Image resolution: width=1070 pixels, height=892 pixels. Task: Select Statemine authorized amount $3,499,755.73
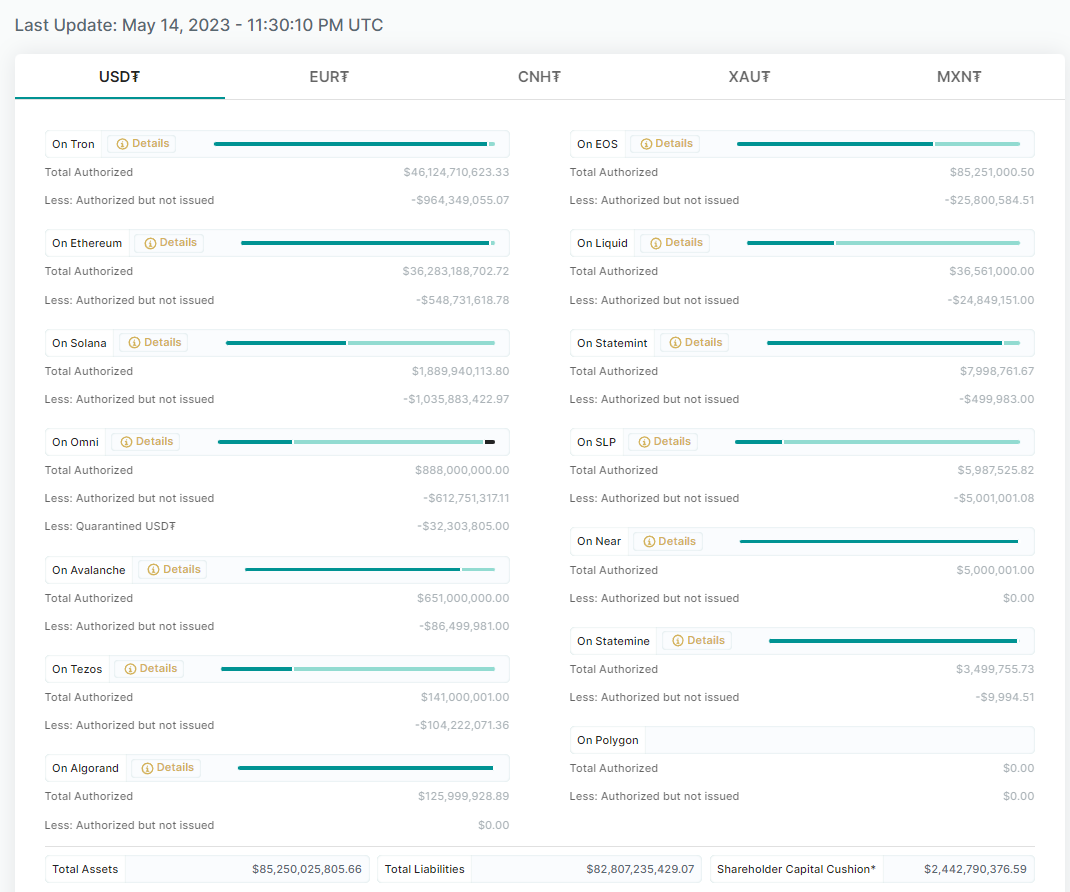(x=995, y=670)
